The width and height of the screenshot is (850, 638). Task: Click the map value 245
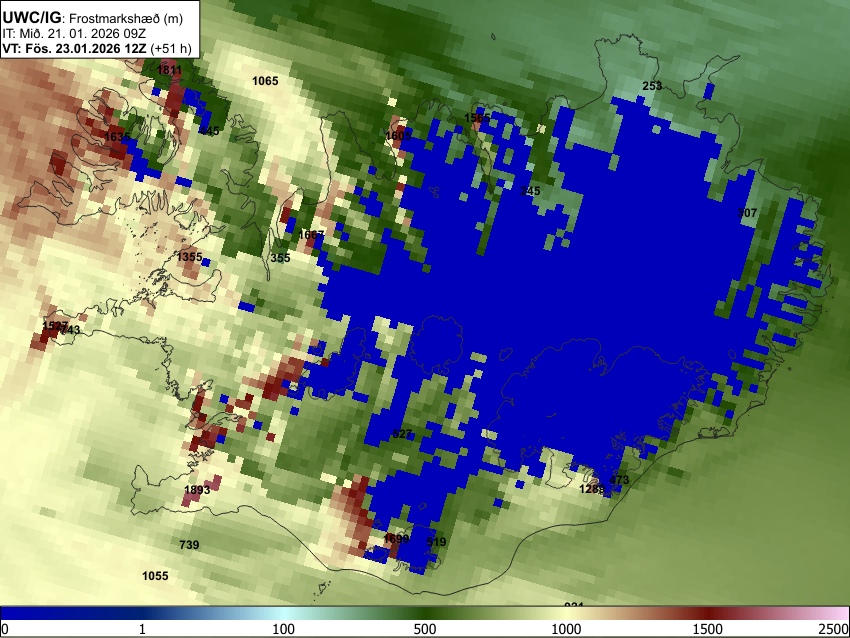(x=530, y=191)
